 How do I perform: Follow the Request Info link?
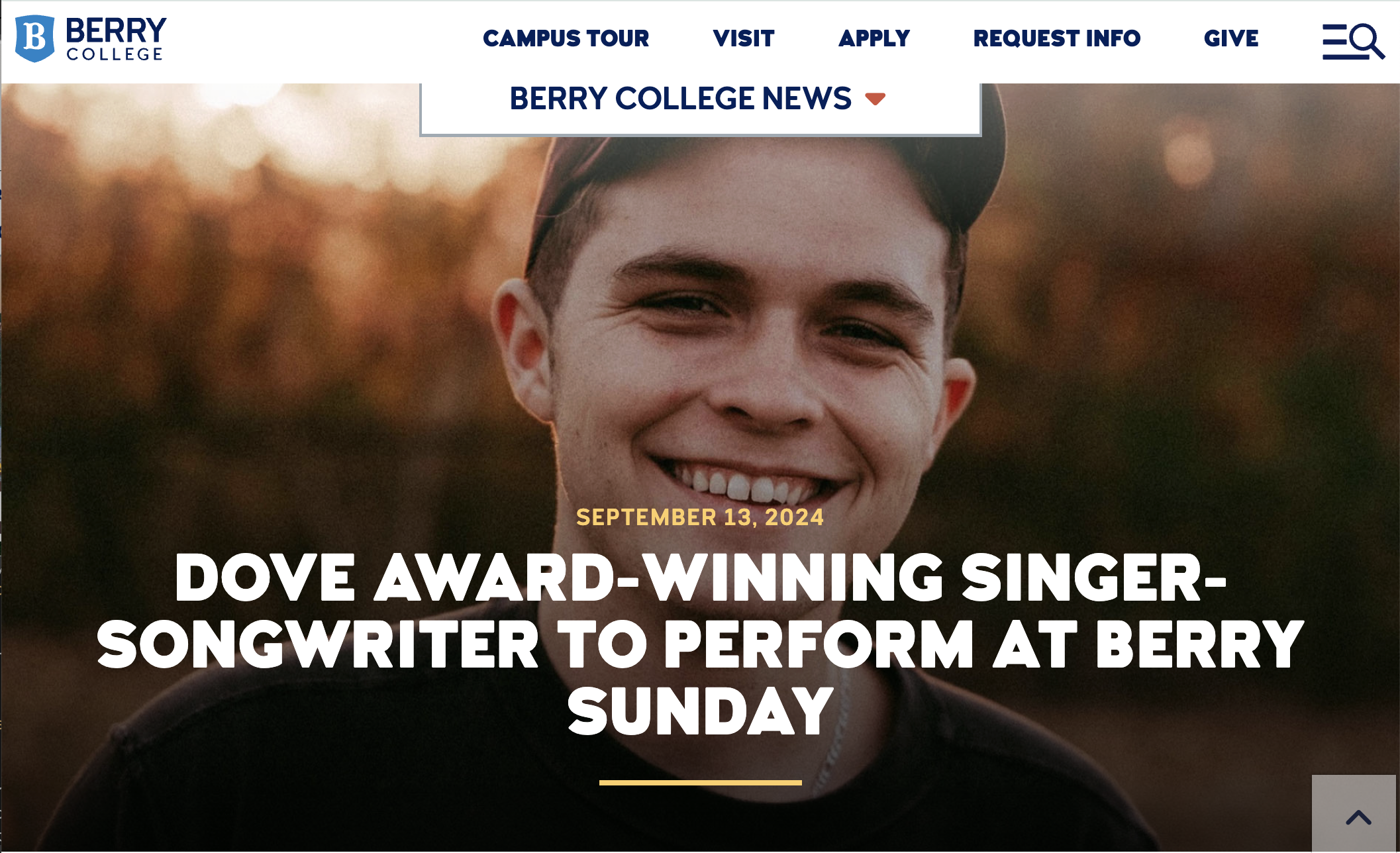[1056, 38]
